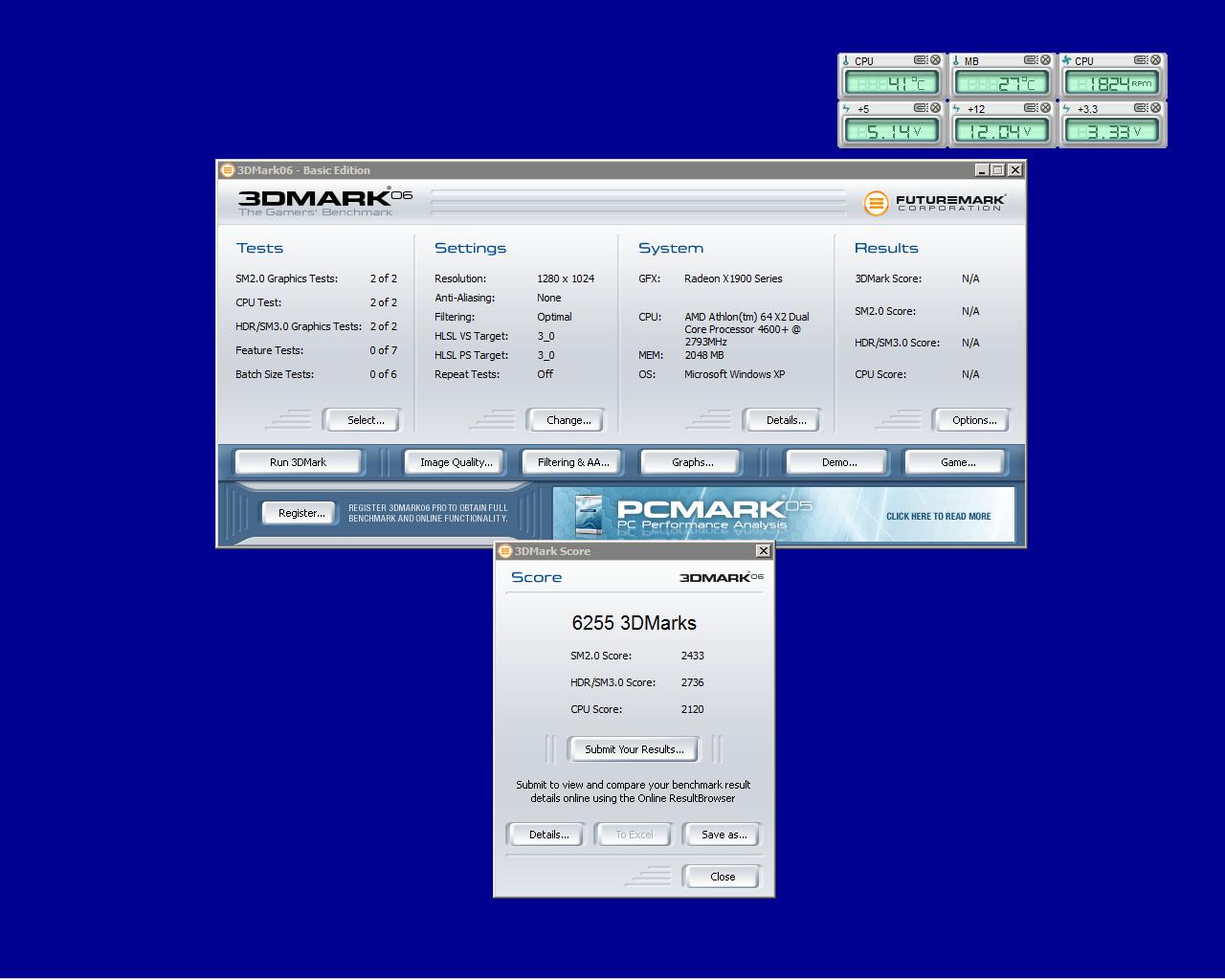Click the 3DMark Score dialog title icon
This screenshot has width=1225, height=980.
point(505,551)
